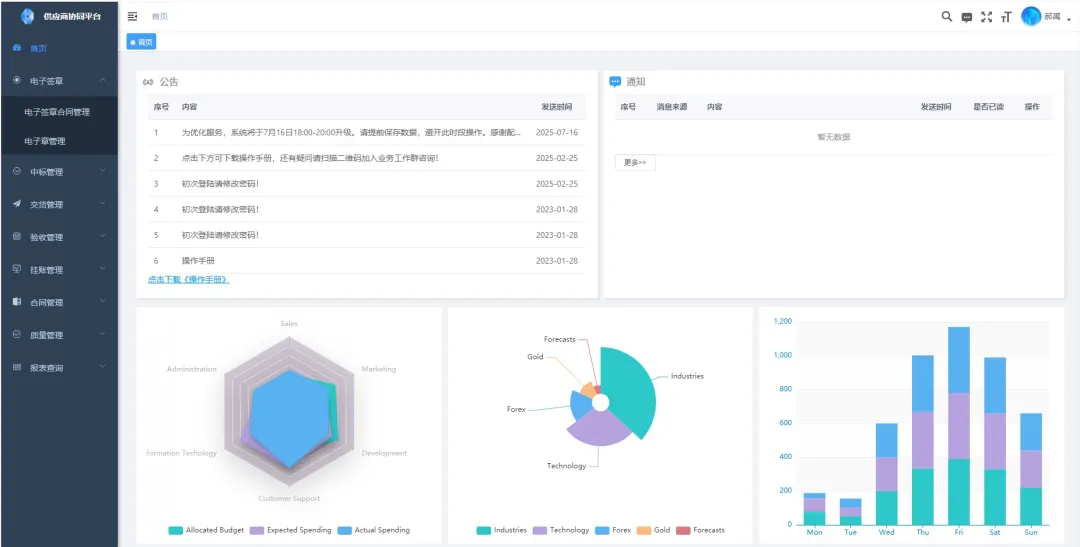
Task: Expand the 中标管理 sidebar menu
Action: pos(59,172)
